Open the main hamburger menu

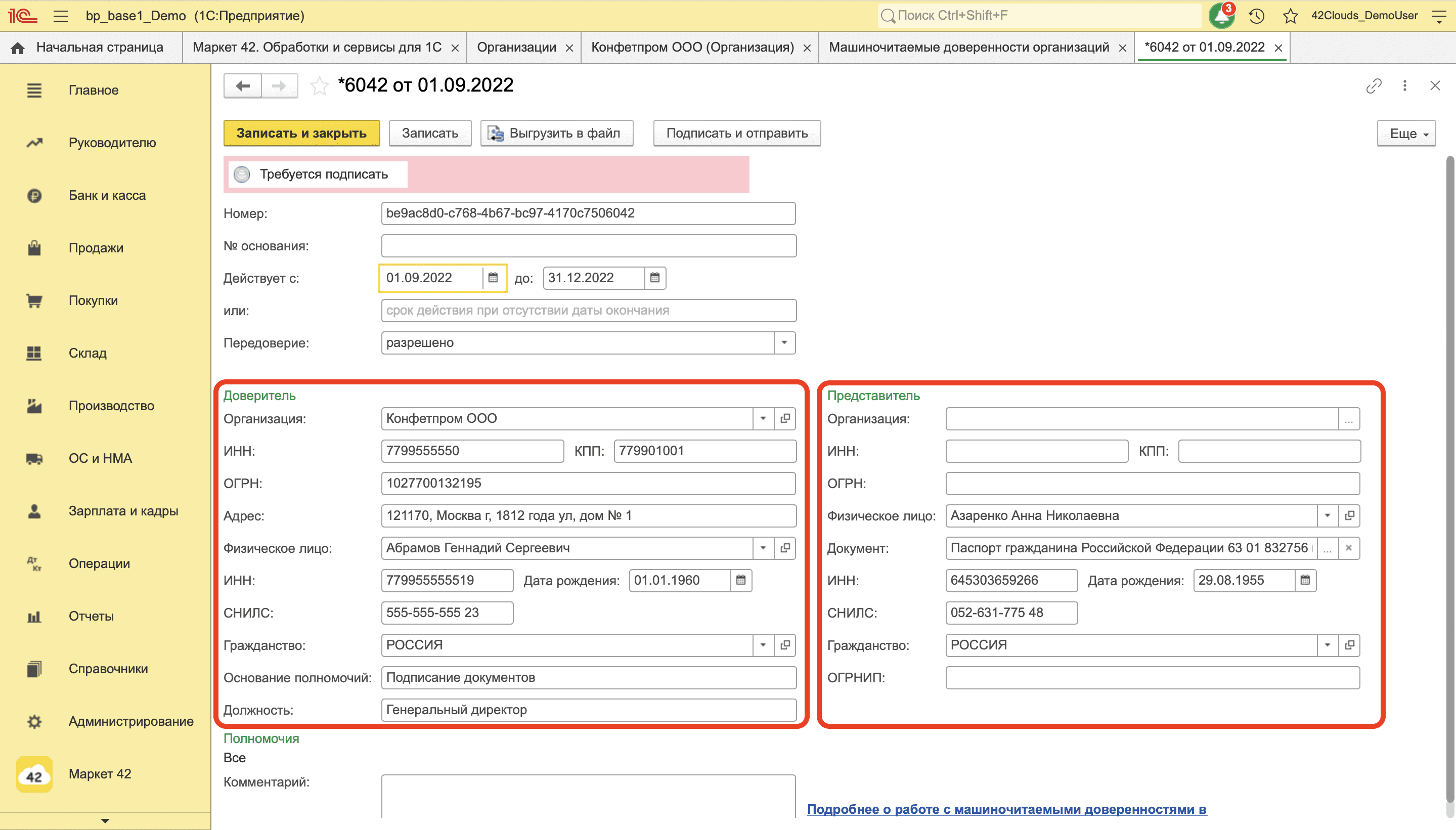point(60,15)
